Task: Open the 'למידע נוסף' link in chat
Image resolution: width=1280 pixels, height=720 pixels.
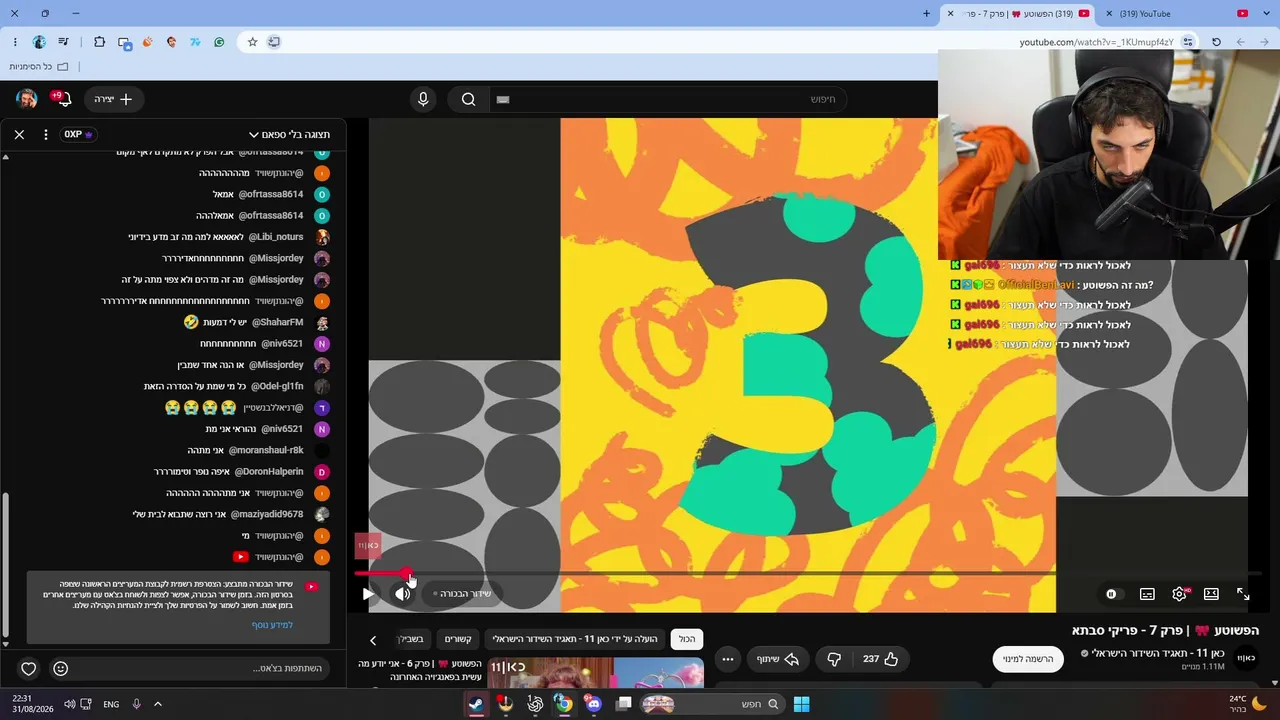Action: pyautogui.click(x=272, y=625)
